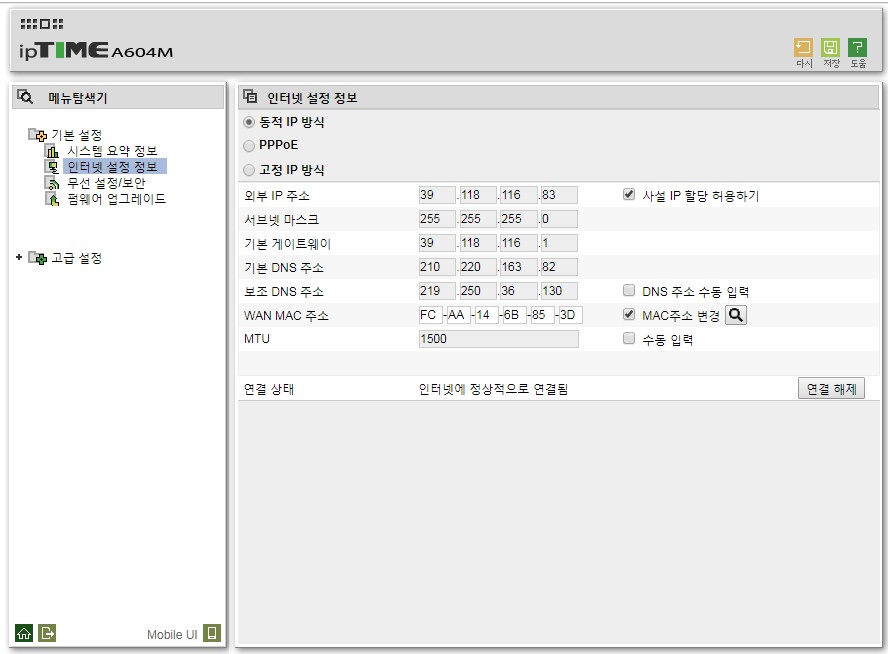This screenshot has width=888, height=654.
Task: Click the ipTIME A604M logo
Action: pos(96,52)
